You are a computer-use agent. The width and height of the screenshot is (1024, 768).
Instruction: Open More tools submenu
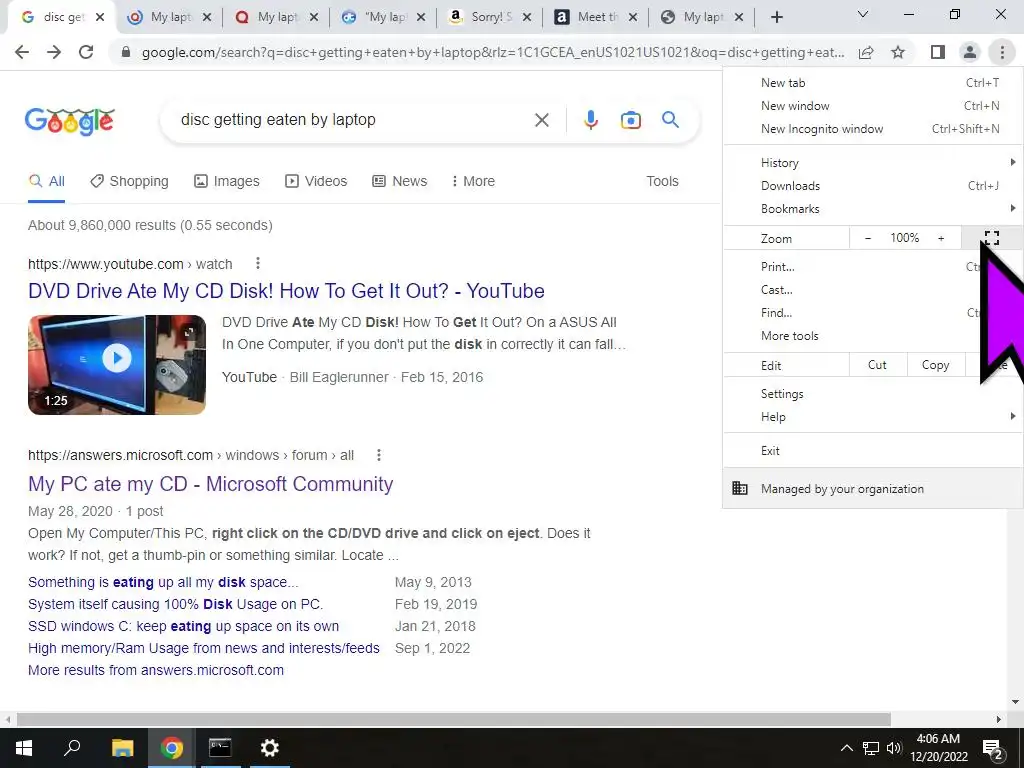tap(873, 336)
